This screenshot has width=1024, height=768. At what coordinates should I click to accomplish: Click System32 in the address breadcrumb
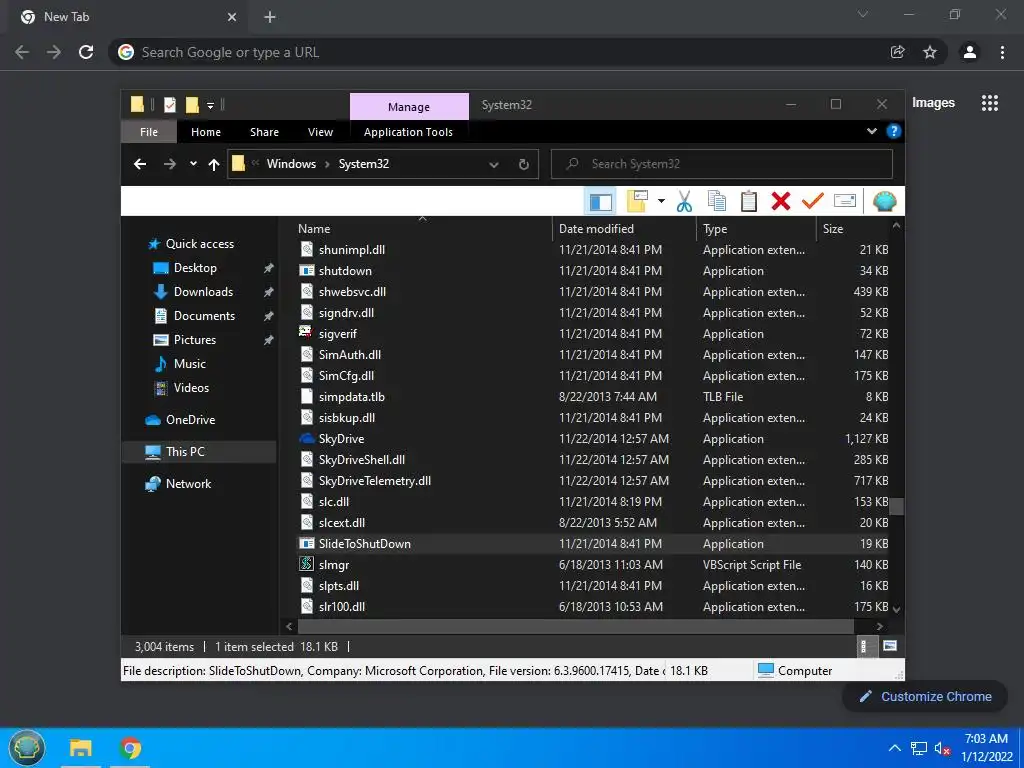[364, 164]
